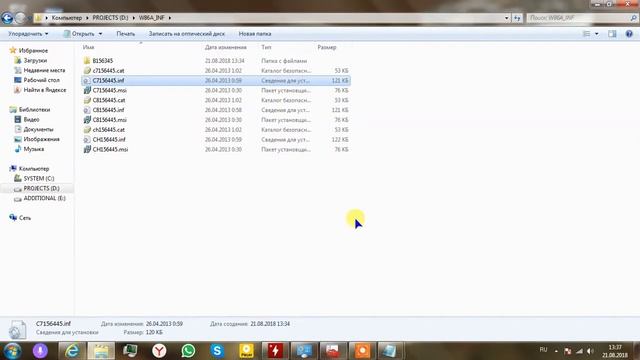Open the Windows Start button
The image size is (640, 360).
tap(12, 351)
